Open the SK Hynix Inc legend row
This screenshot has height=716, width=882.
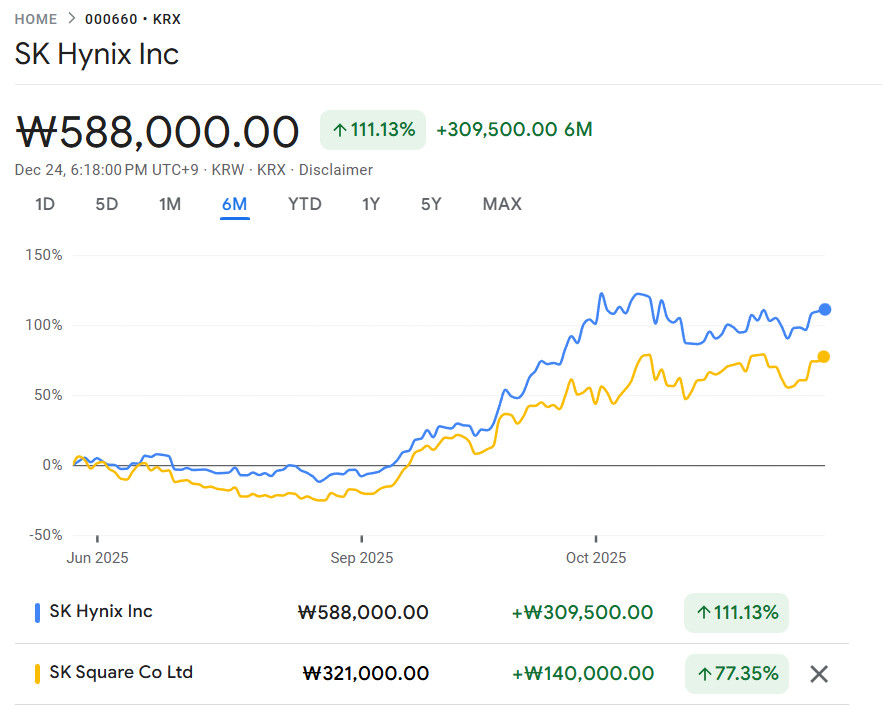click(x=100, y=612)
